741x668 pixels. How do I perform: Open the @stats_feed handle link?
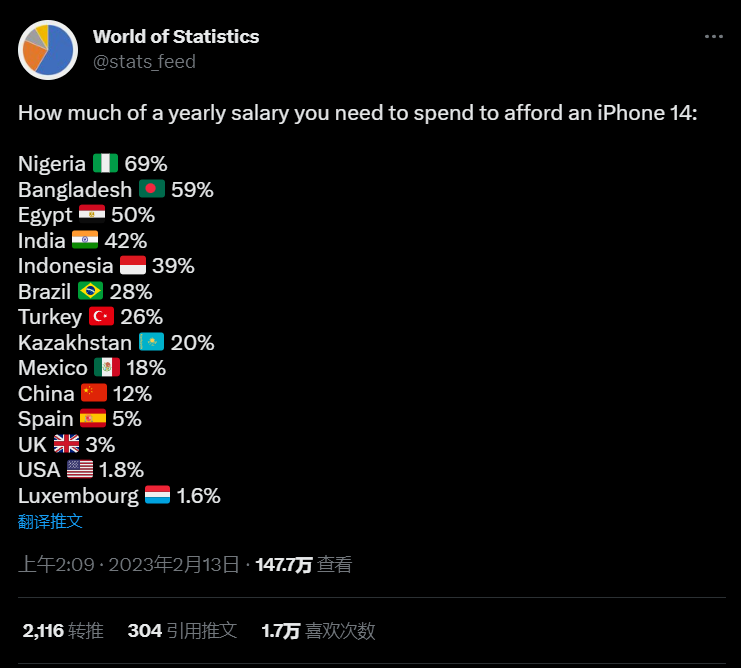pos(144,62)
